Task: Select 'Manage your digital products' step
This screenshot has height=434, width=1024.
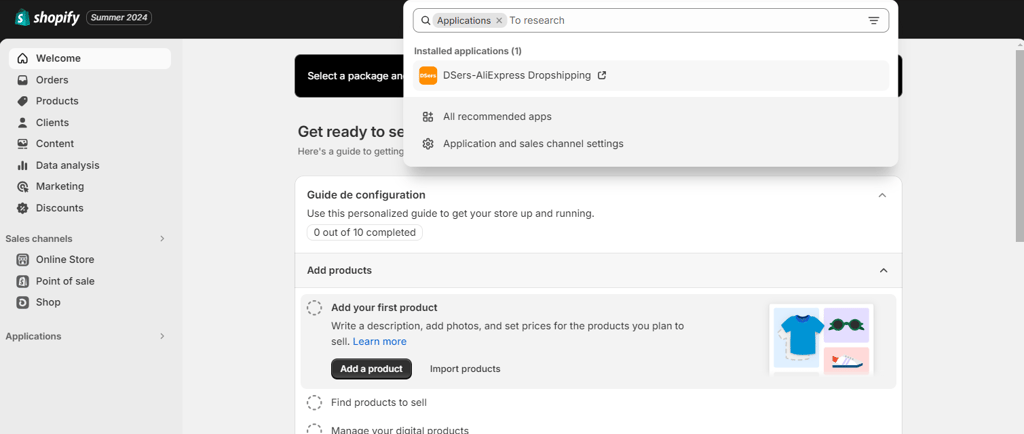Action: [x=400, y=429]
